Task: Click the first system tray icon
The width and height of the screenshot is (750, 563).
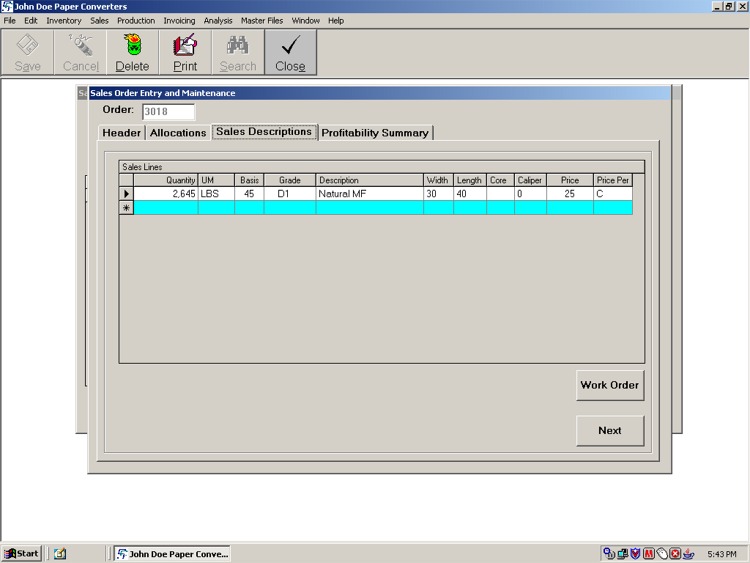Action: coord(609,554)
